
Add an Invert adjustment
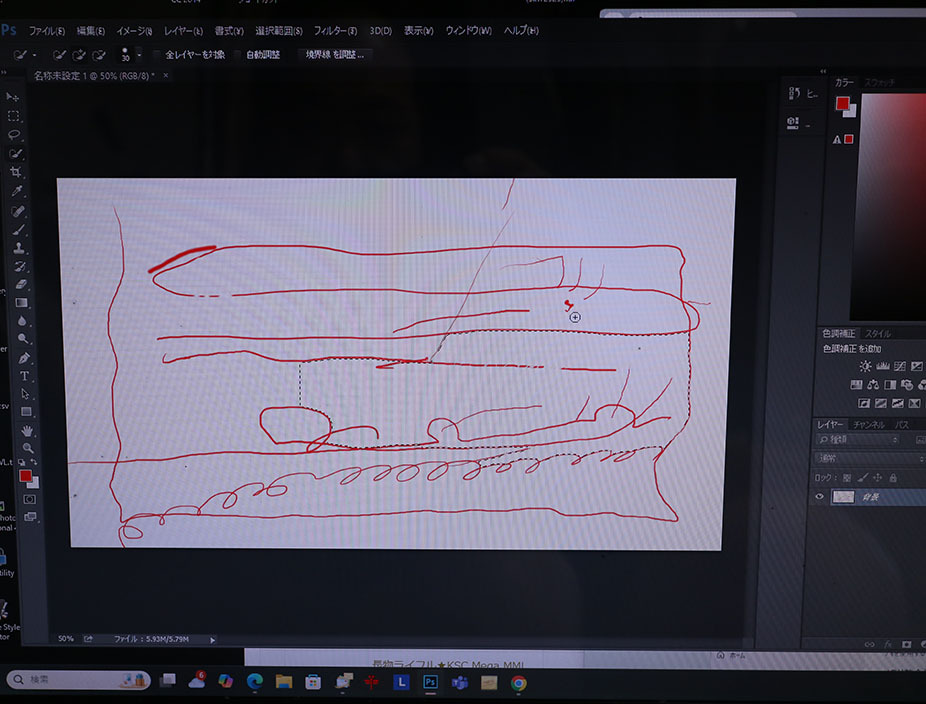click(x=863, y=403)
